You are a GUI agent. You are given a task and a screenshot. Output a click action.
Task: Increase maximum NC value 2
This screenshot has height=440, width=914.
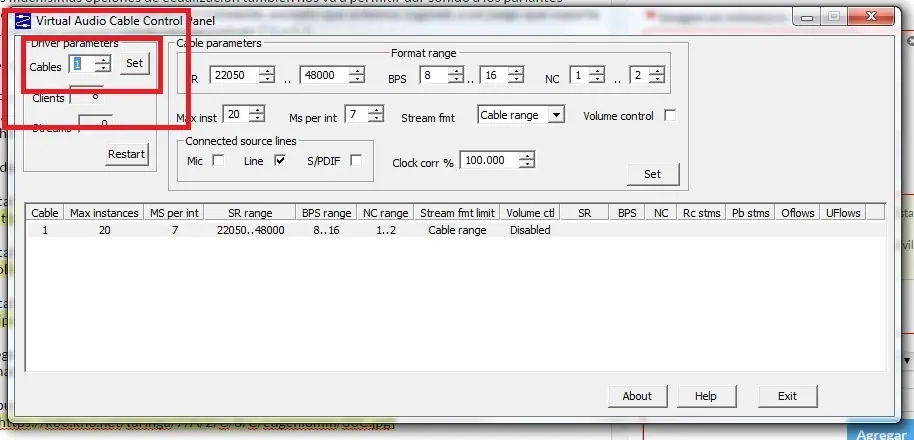[657, 71]
